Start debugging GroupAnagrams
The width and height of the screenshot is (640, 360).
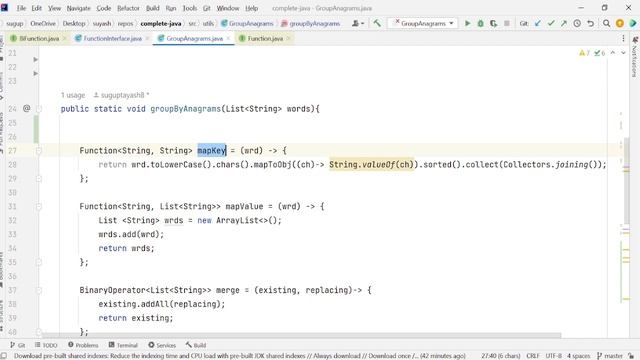480,24
